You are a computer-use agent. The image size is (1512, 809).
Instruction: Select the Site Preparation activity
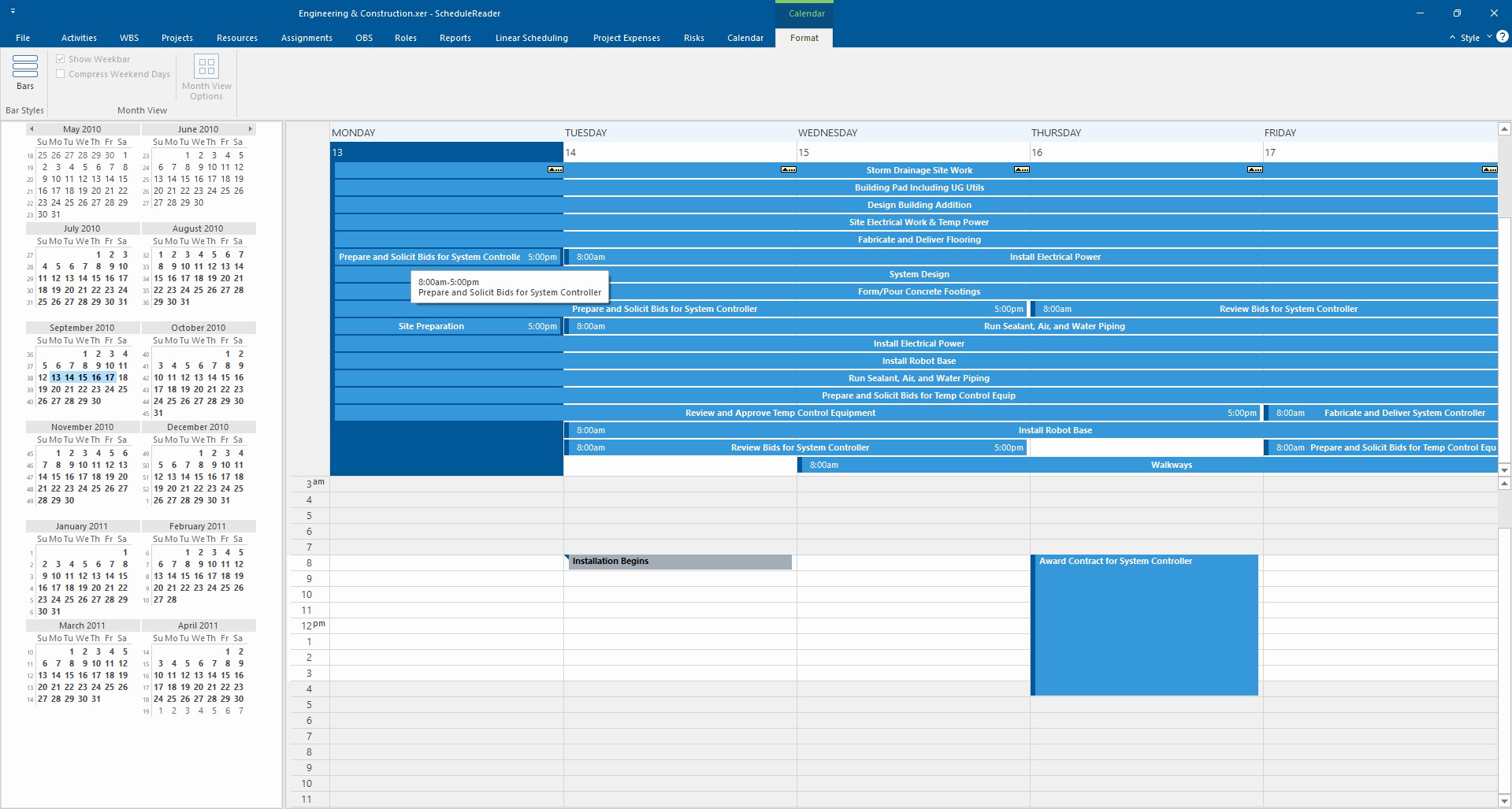(x=447, y=326)
